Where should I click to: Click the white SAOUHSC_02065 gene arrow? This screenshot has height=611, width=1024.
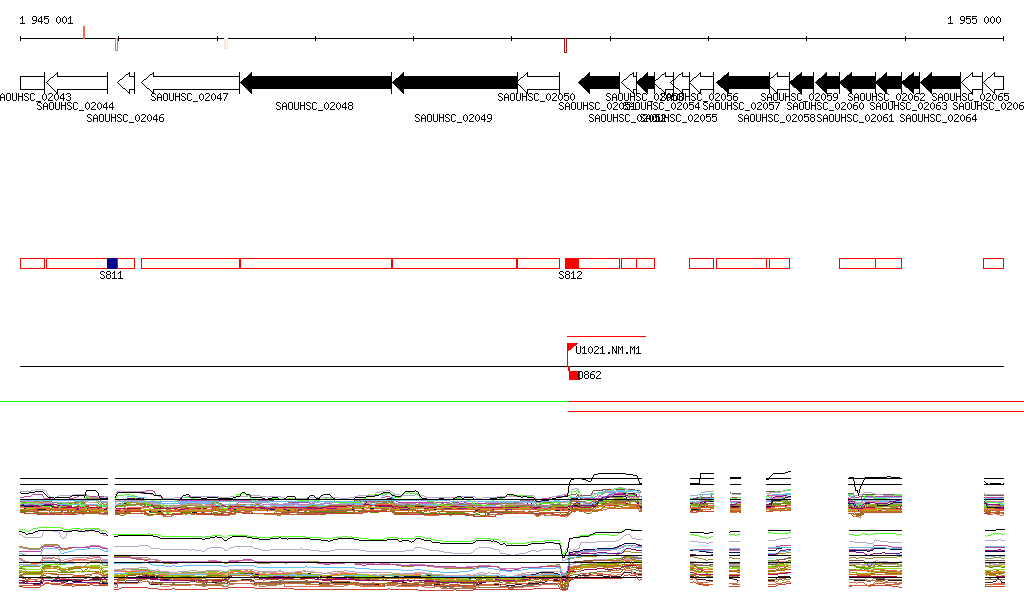click(972, 83)
